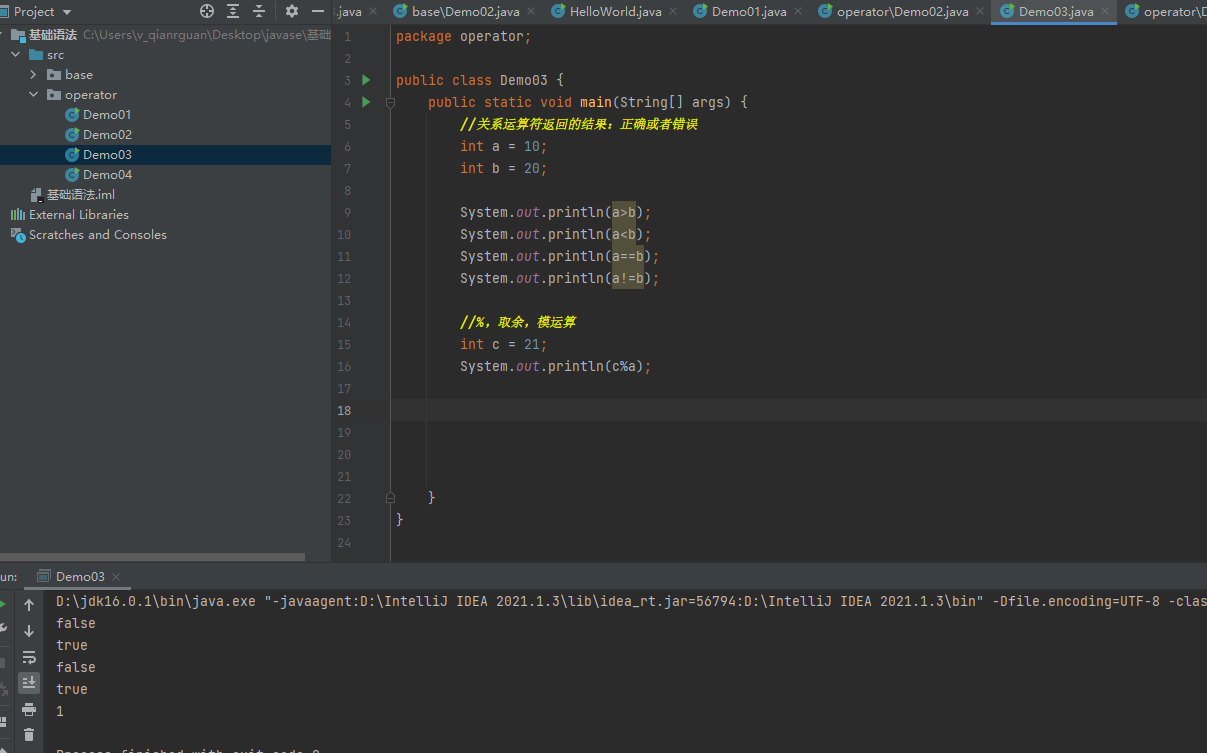Run class Demo03 from gutter icon

click(x=366, y=80)
